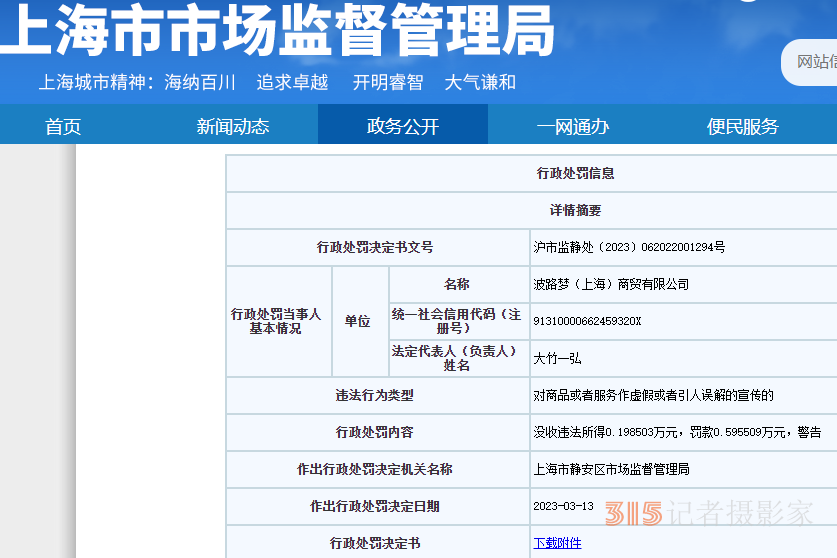Click the 详情摘要 subheading
The width and height of the screenshot is (837, 558).
click(x=575, y=210)
